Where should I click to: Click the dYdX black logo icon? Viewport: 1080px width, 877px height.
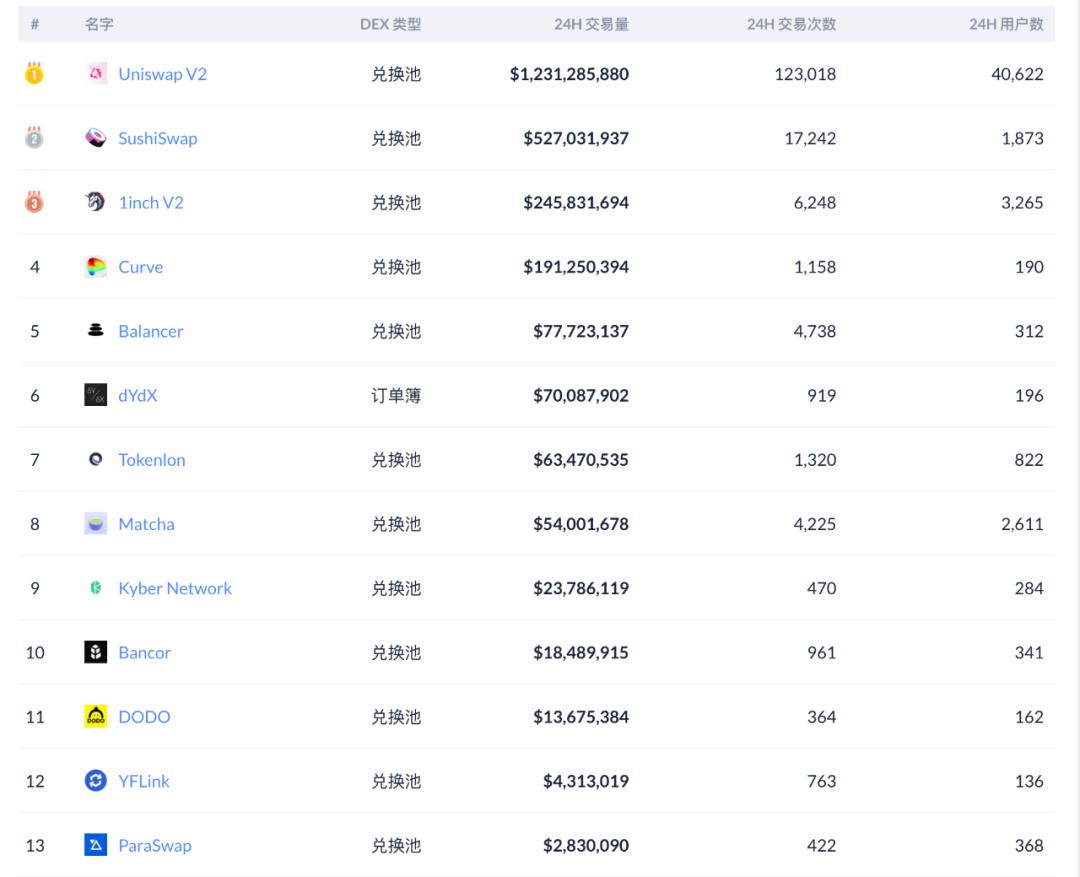96,395
